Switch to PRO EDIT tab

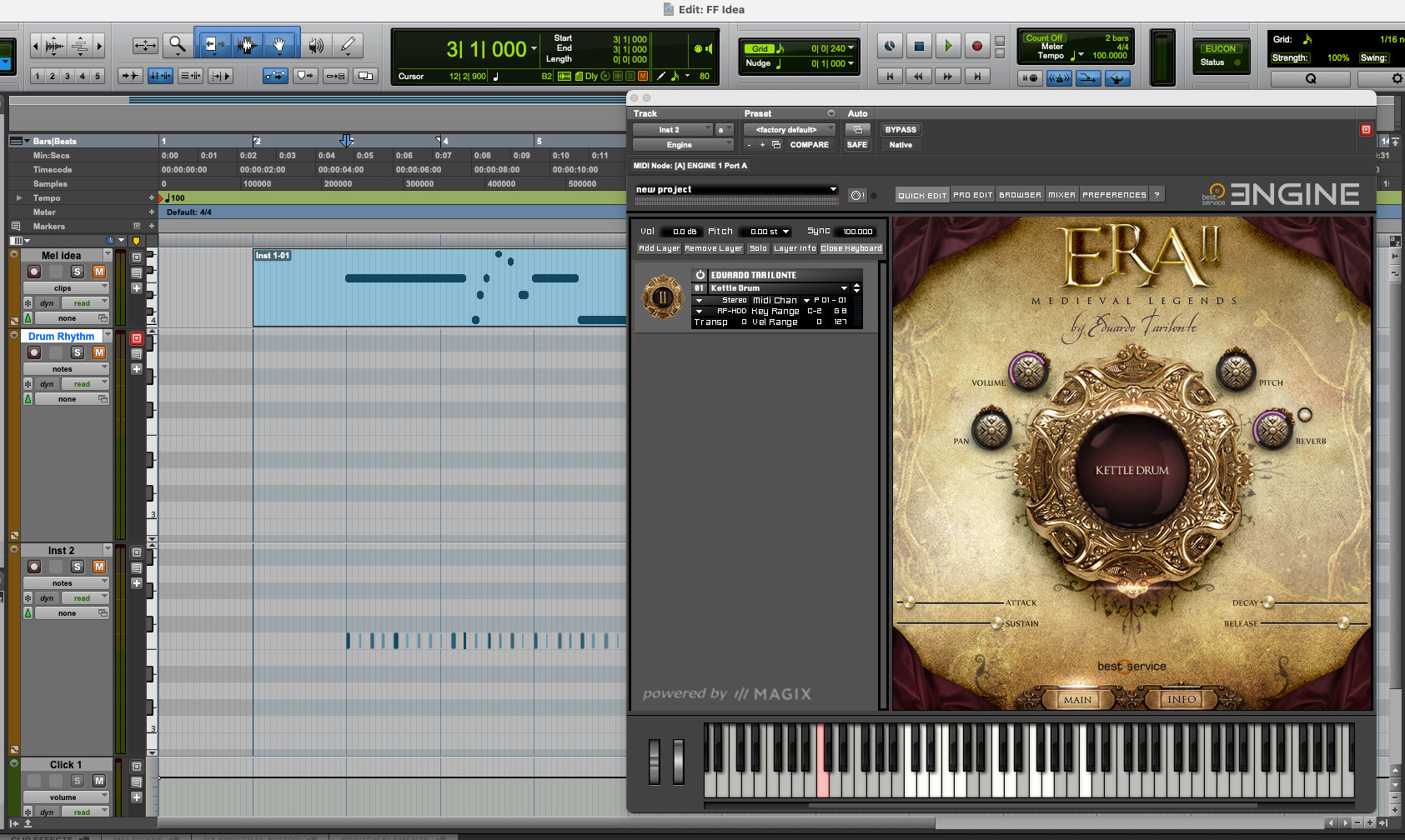pyautogui.click(x=973, y=195)
